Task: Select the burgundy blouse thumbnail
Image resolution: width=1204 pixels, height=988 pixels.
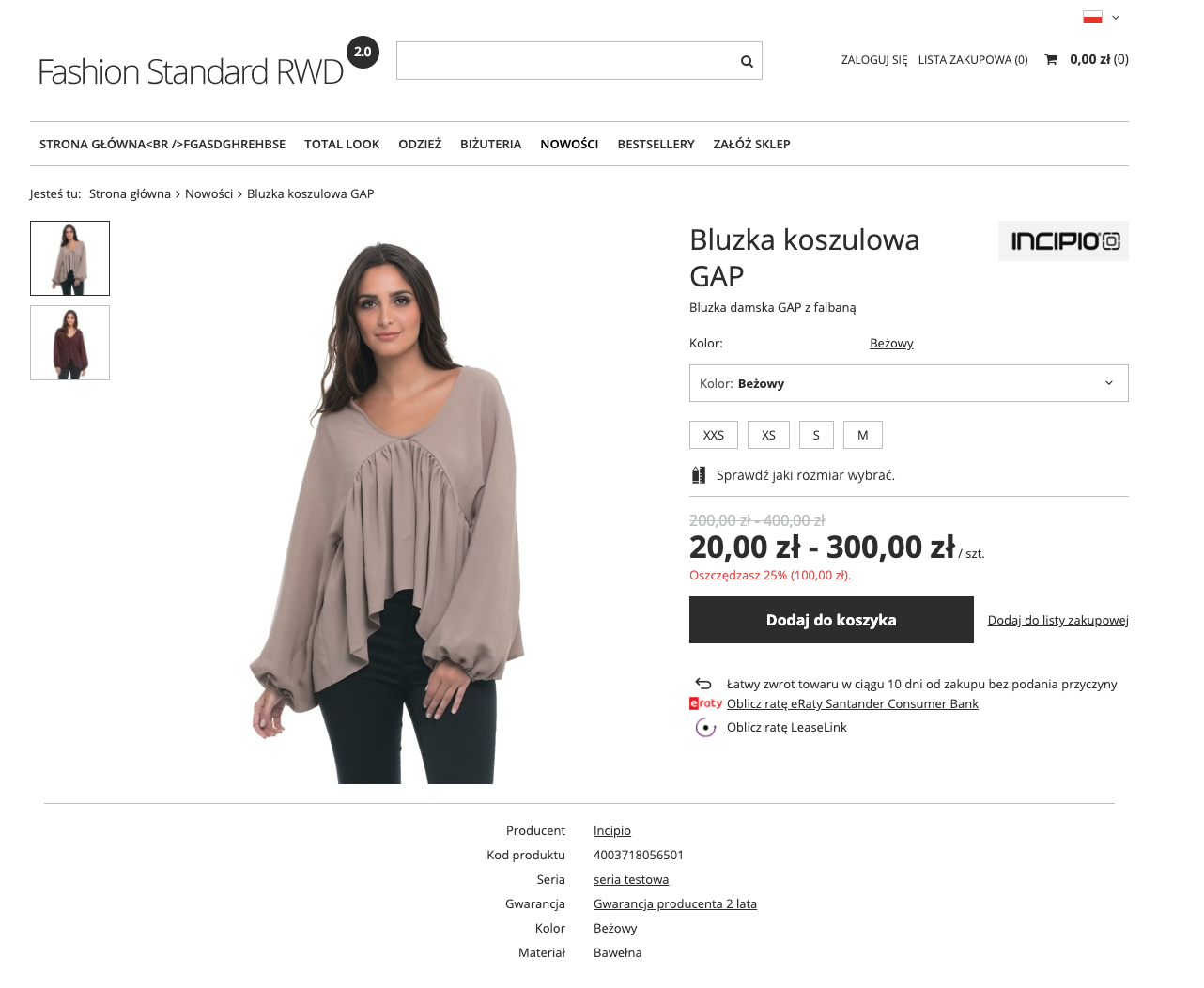Action: point(69,343)
